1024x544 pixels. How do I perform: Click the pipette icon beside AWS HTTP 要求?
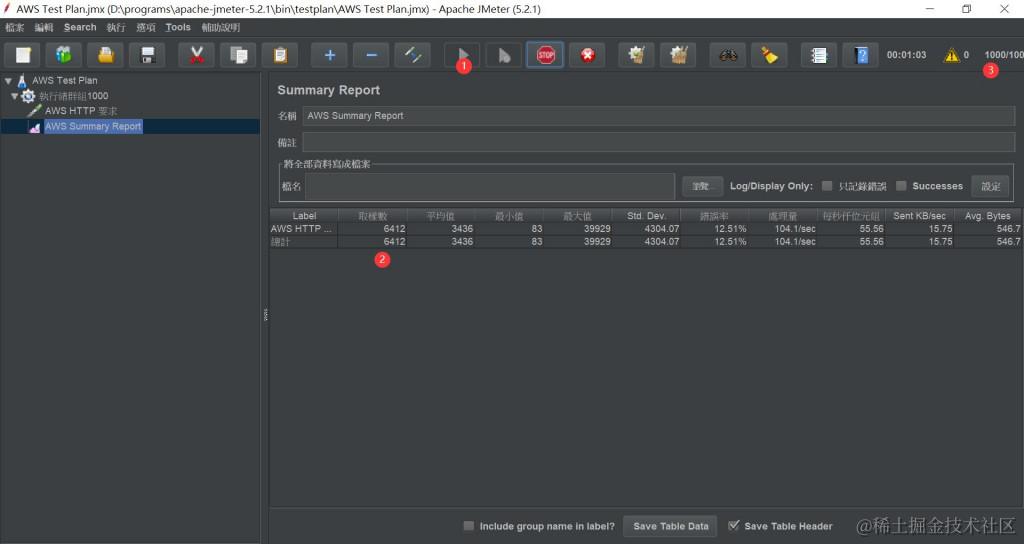tap(35, 111)
